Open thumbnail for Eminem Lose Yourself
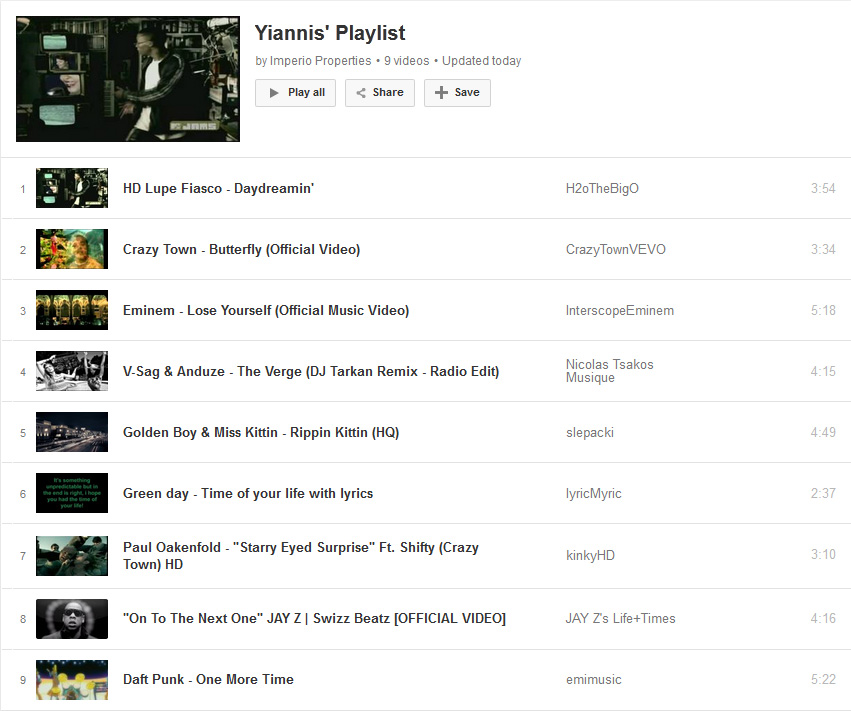 click(x=72, y=310)
